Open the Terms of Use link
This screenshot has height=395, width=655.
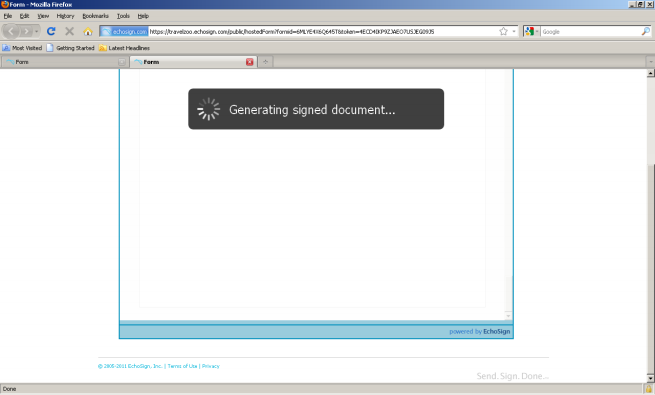(x=182, y=366)
